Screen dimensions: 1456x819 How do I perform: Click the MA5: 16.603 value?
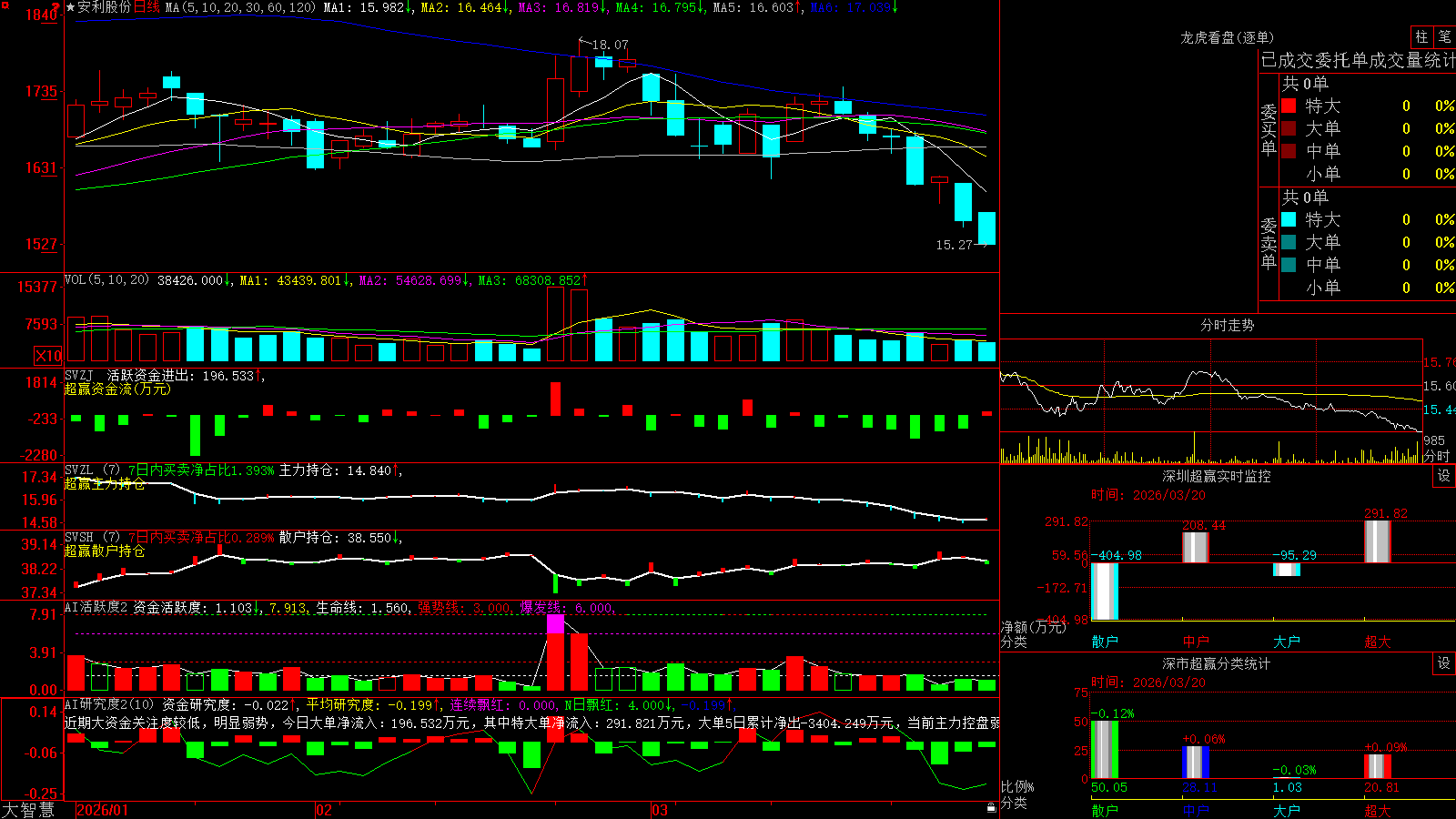point(753,7)
